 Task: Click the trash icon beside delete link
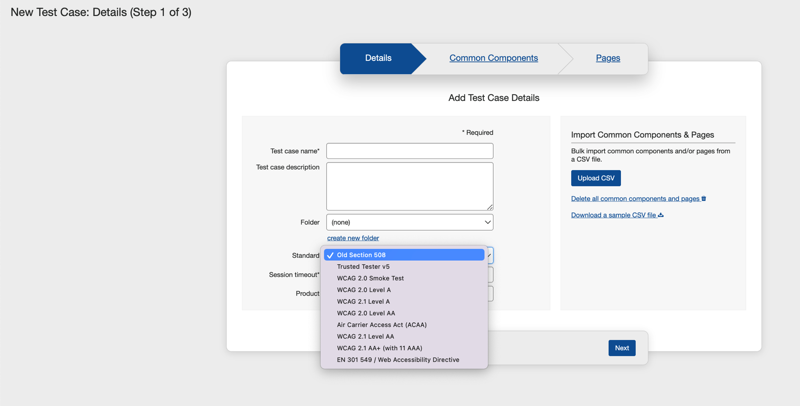click(x=704, y=199)
